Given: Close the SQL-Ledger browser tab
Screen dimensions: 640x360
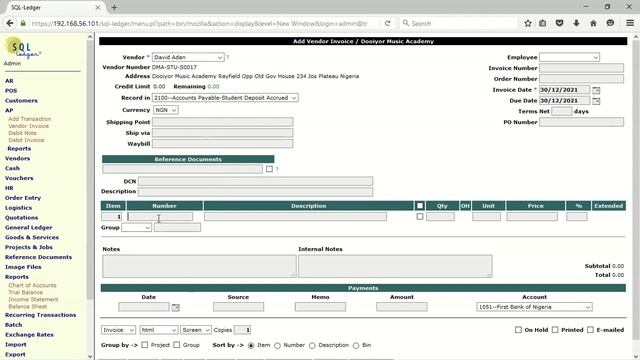Looking at the screenshot, I should (x=98, y=7).
